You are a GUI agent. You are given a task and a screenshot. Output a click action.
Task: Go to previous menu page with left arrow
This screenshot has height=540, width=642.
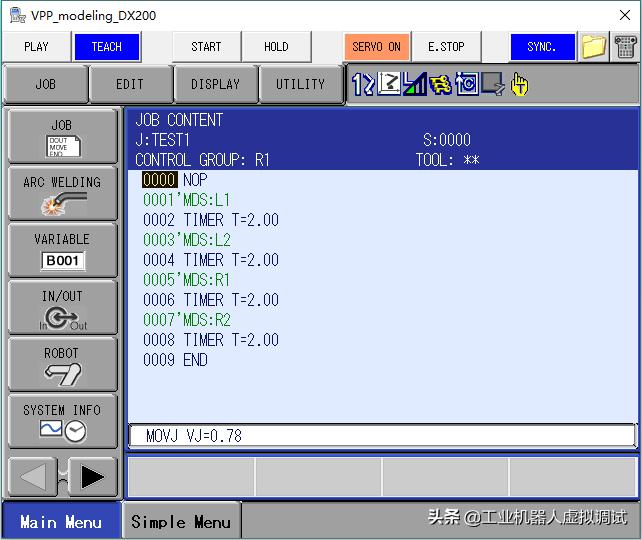click(33, 477)
